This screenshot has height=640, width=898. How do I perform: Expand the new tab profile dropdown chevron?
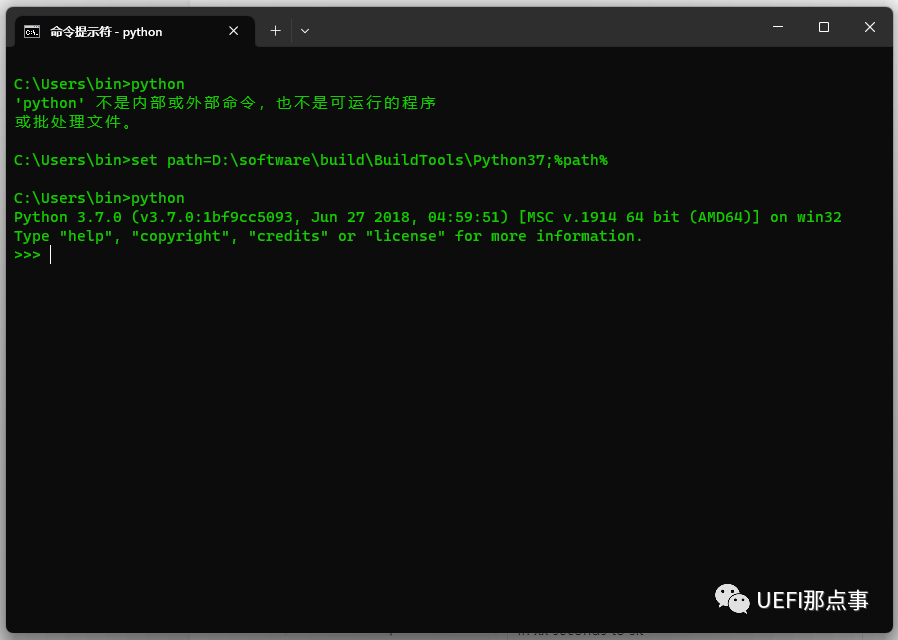[305, 31]
